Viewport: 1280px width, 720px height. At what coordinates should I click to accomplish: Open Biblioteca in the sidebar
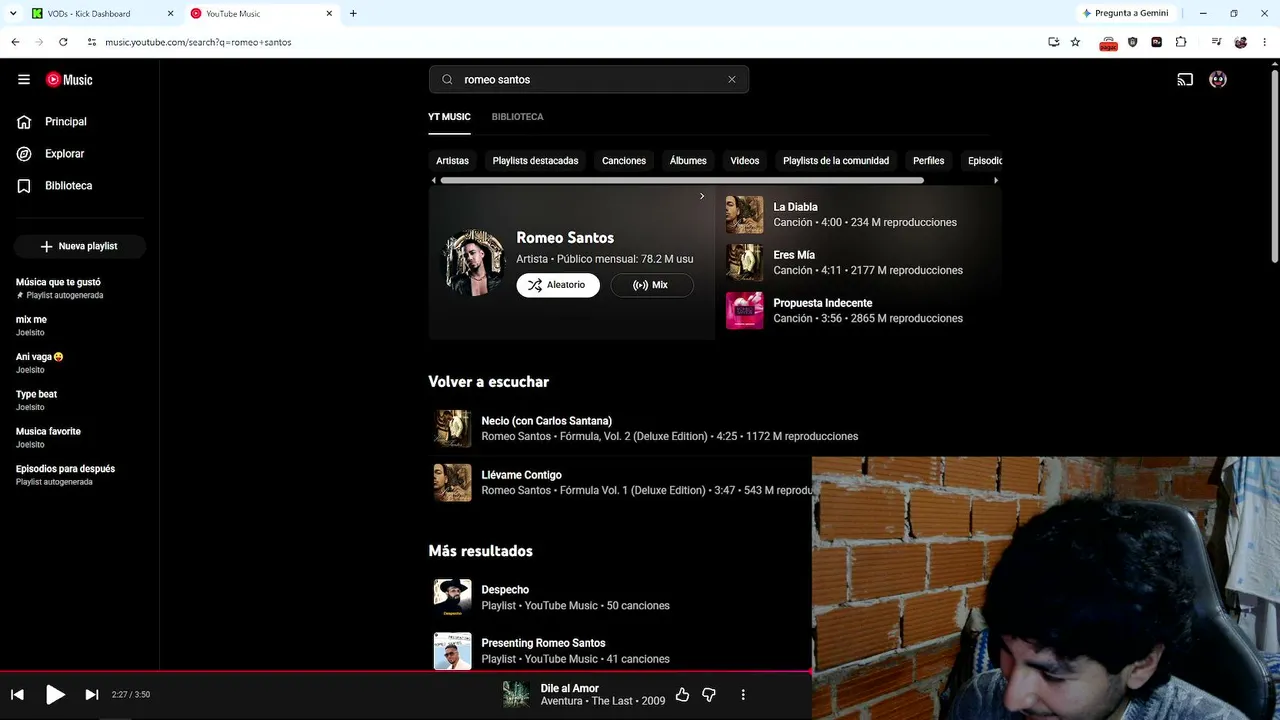68,186
